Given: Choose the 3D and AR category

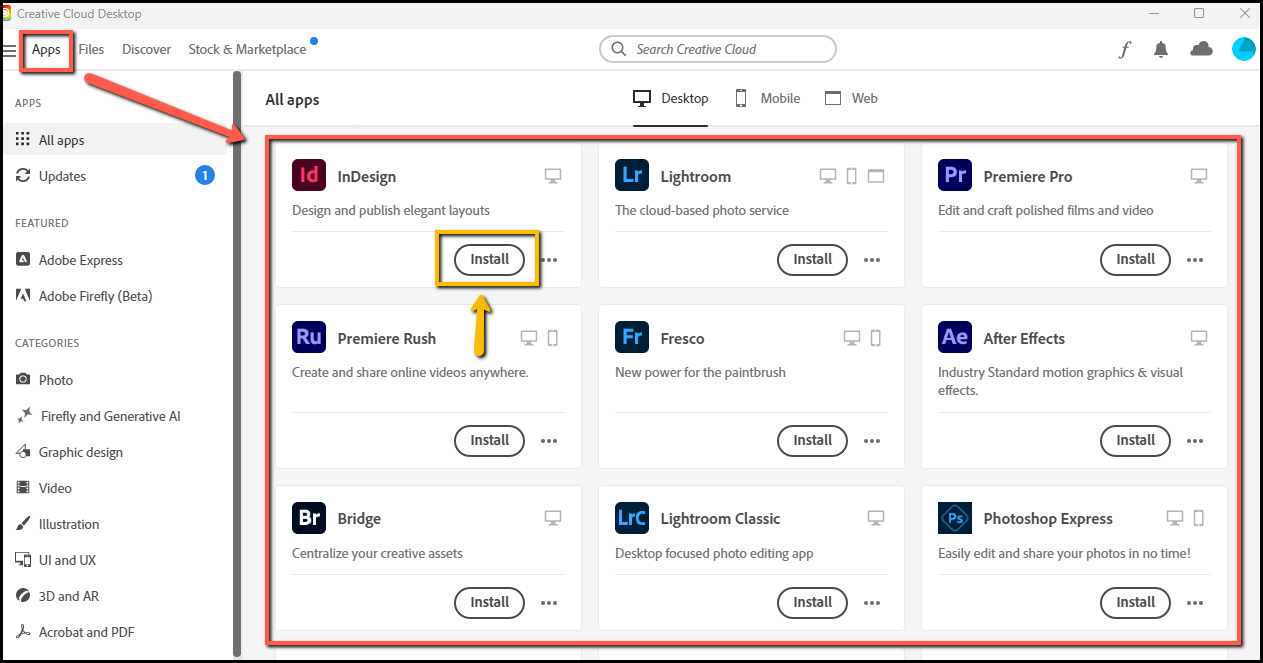Looking at the screenshot, I should (116, 596).
